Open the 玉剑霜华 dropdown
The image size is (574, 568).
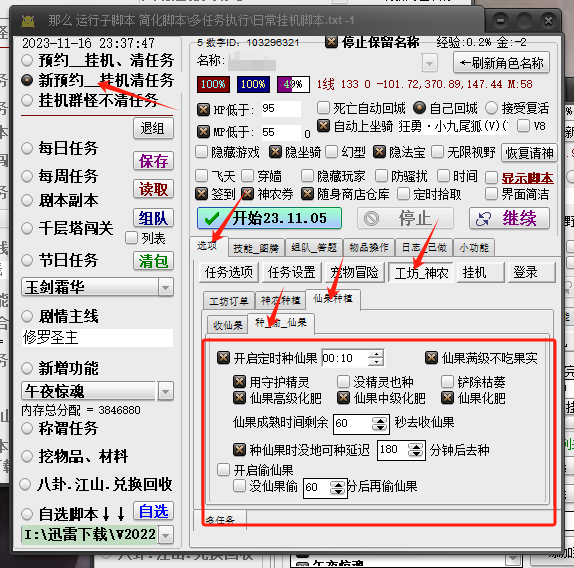(x=165, y=287)
